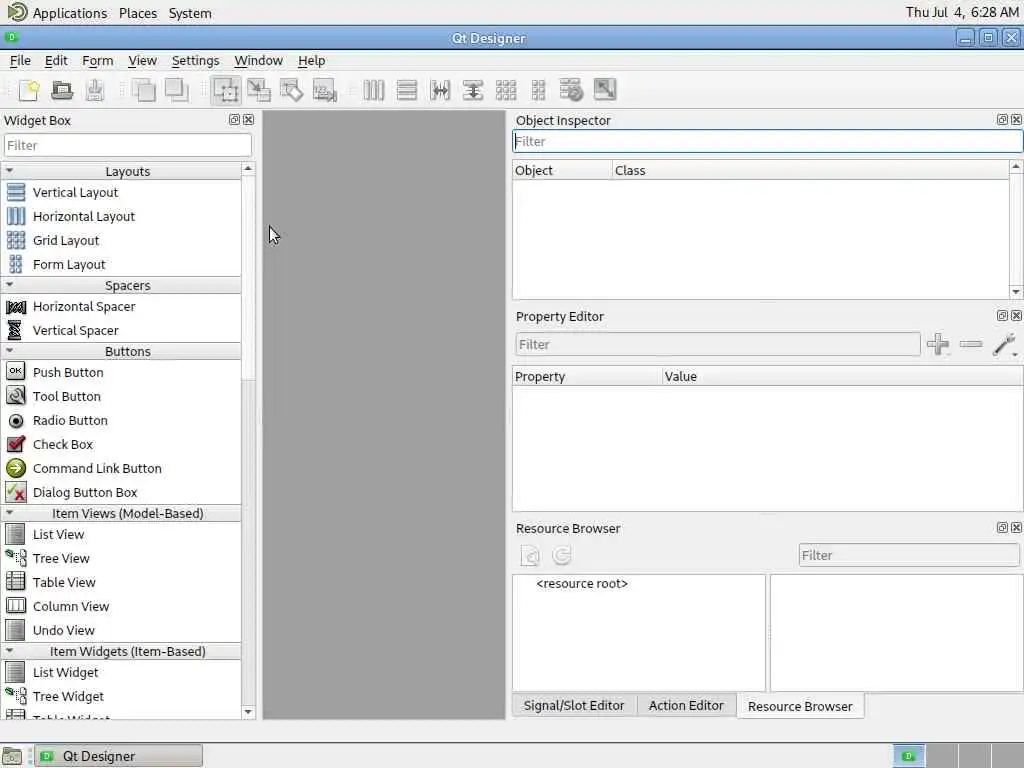The height and width of the screenshot is (768, 1024).
Task: Click Lay Out Horizontally toolbar icon
Action: 374,90
